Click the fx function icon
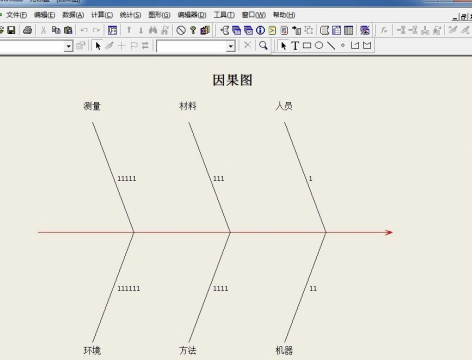 (384, 30)
